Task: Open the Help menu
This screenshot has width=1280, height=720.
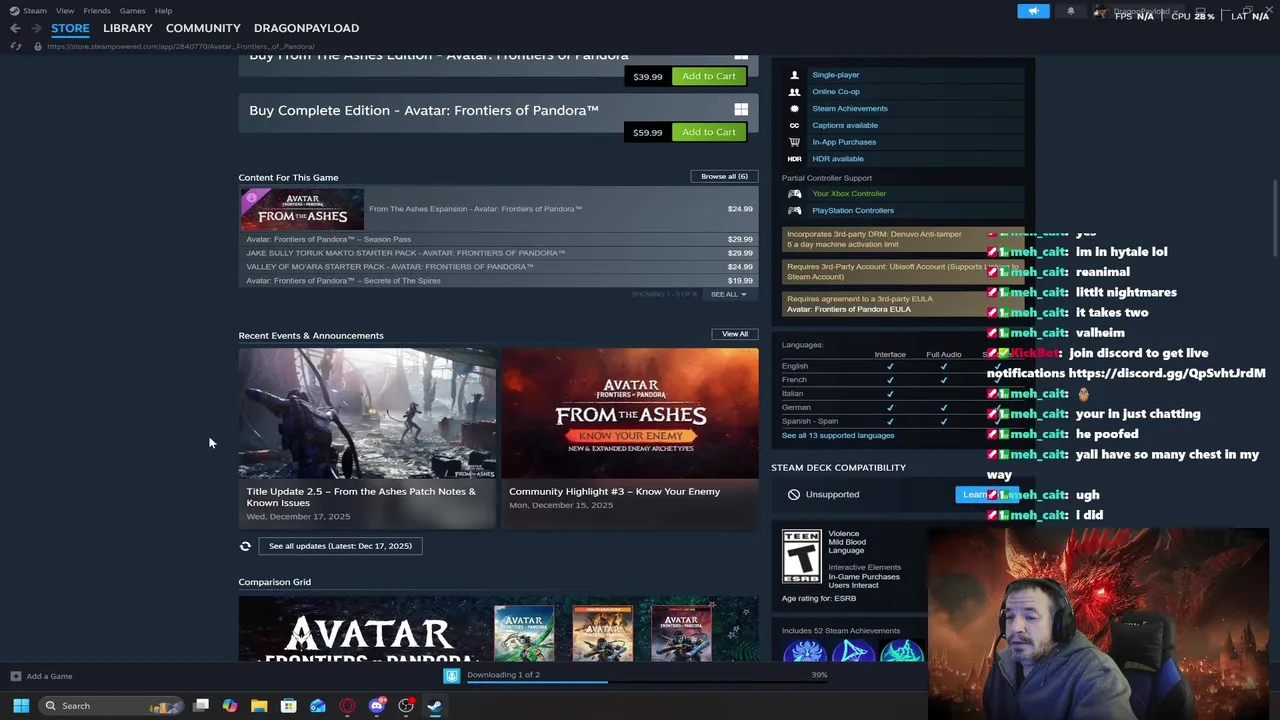Action: pyautogui.click(x=163, y=11)
